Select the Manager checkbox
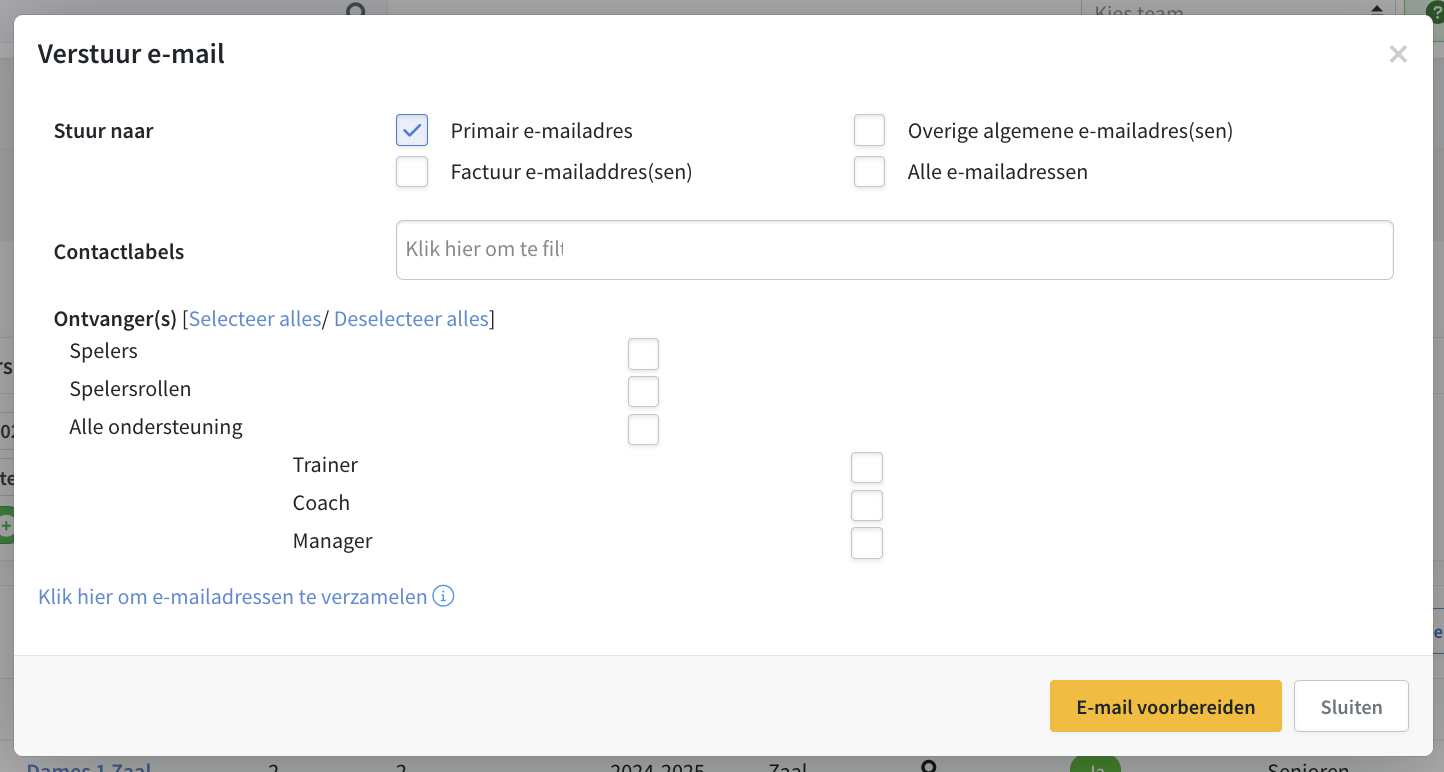This screenshot has width=1444, height=772. coord(867,543)
